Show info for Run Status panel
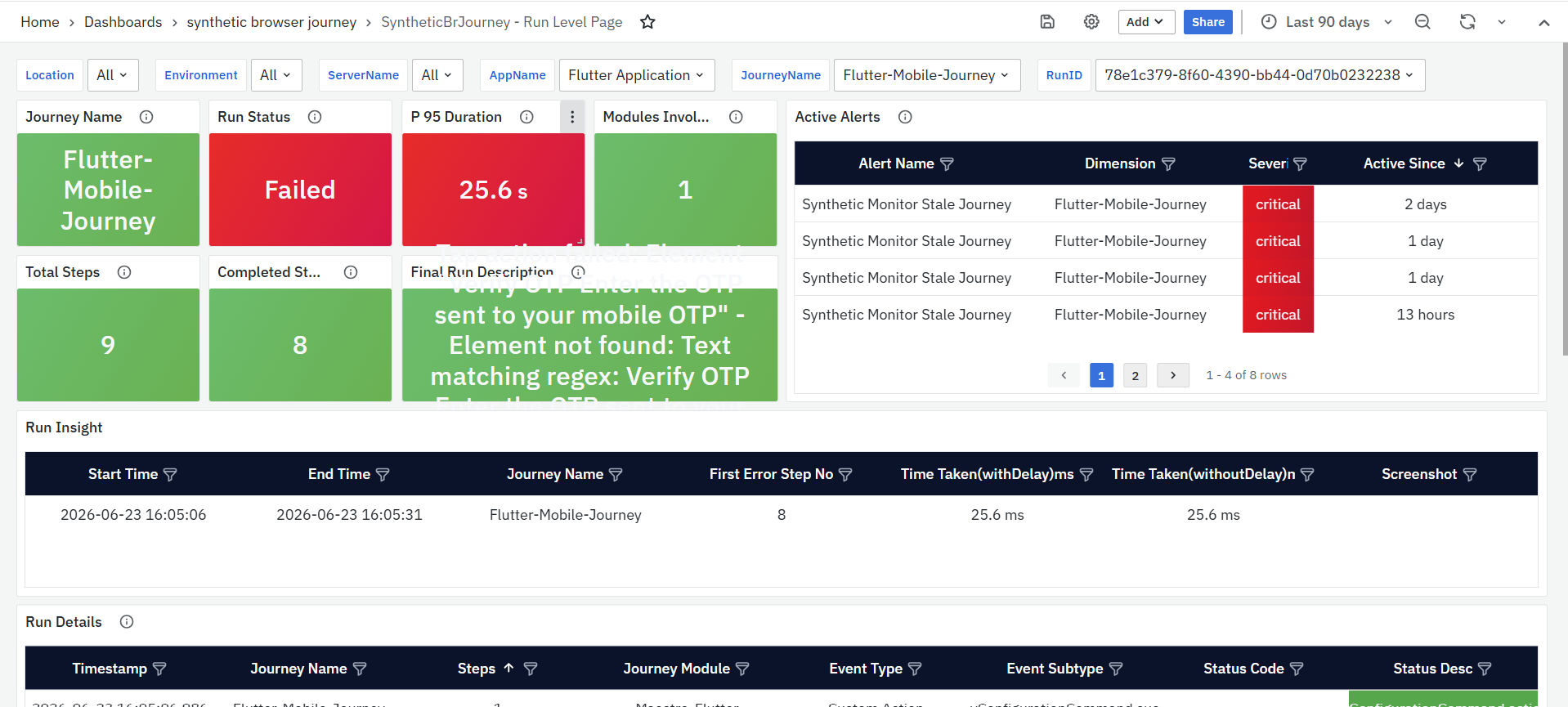 point(315,117)
